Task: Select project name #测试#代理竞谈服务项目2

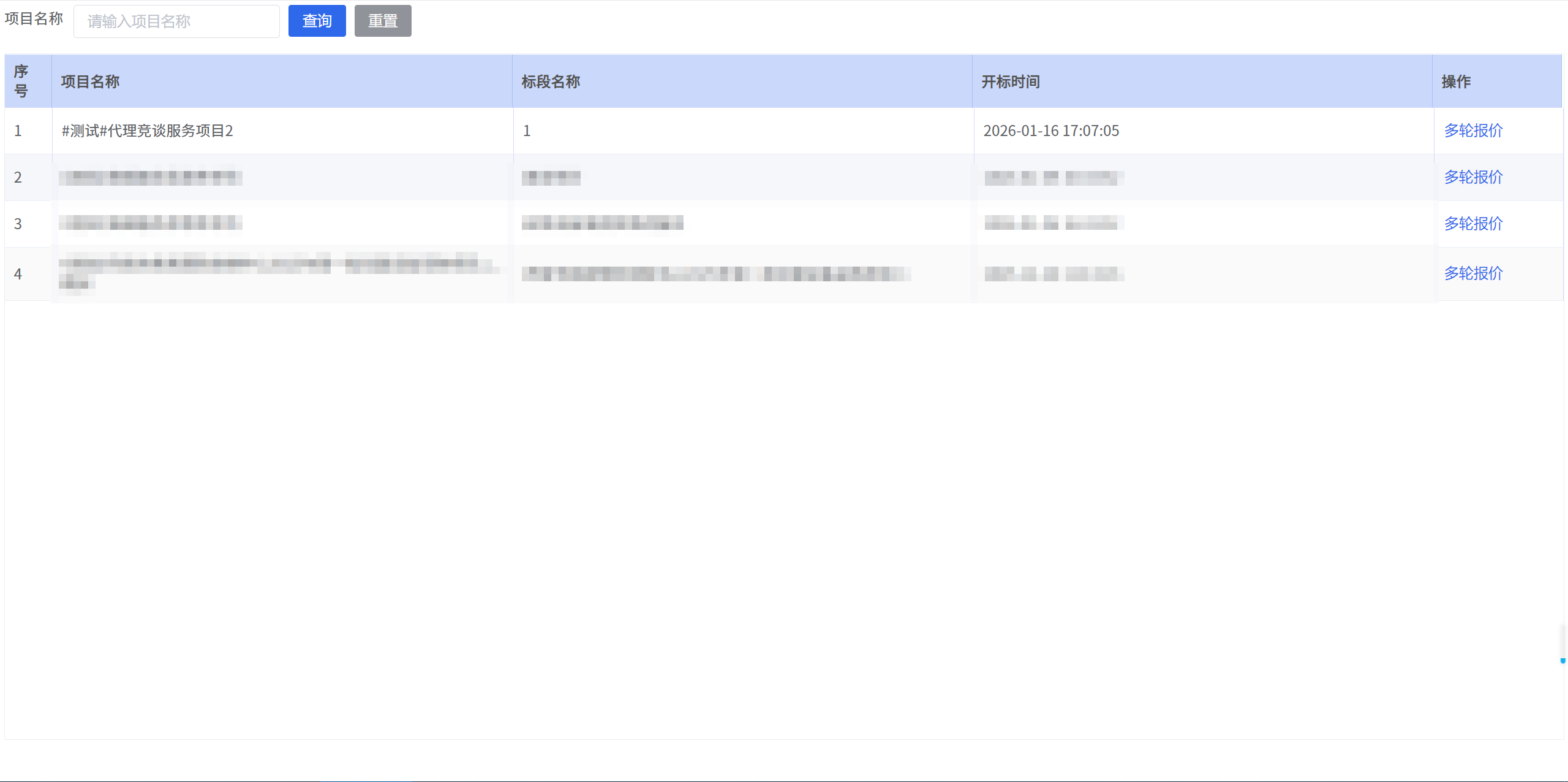Action: coord(148,131)
